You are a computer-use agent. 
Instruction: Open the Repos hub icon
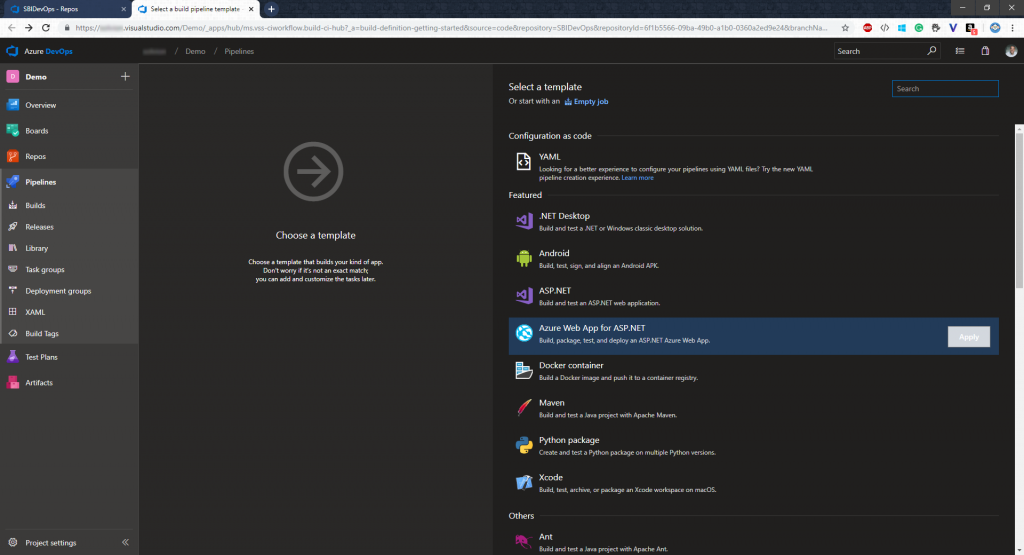pos(12,156)
